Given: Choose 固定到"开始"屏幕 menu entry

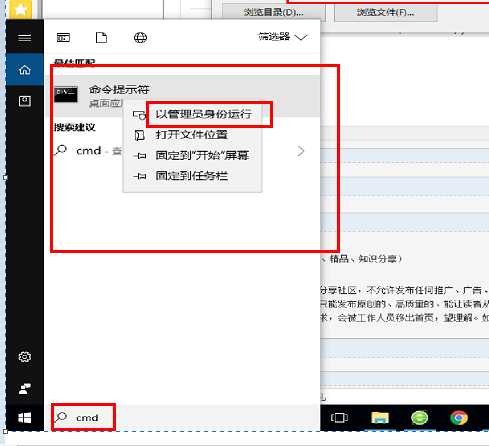Looking at the screenshot, I should [x=202, y=155].
